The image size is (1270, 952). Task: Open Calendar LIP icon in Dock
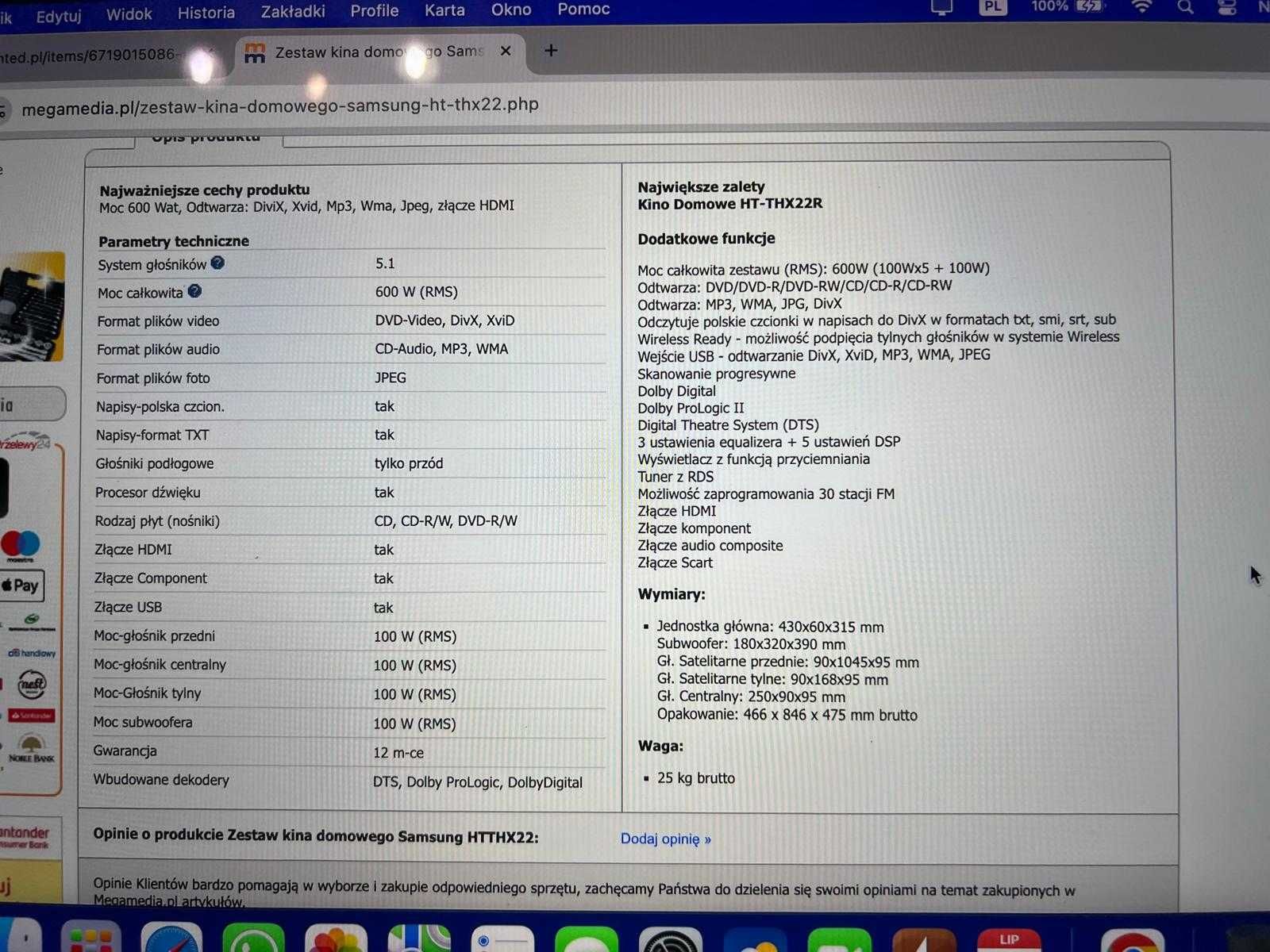(1009, 939)
